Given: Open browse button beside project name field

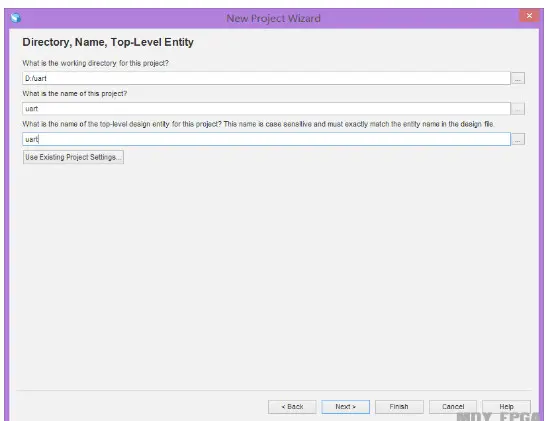Looking at the screenshot, I should pos(518,109).
